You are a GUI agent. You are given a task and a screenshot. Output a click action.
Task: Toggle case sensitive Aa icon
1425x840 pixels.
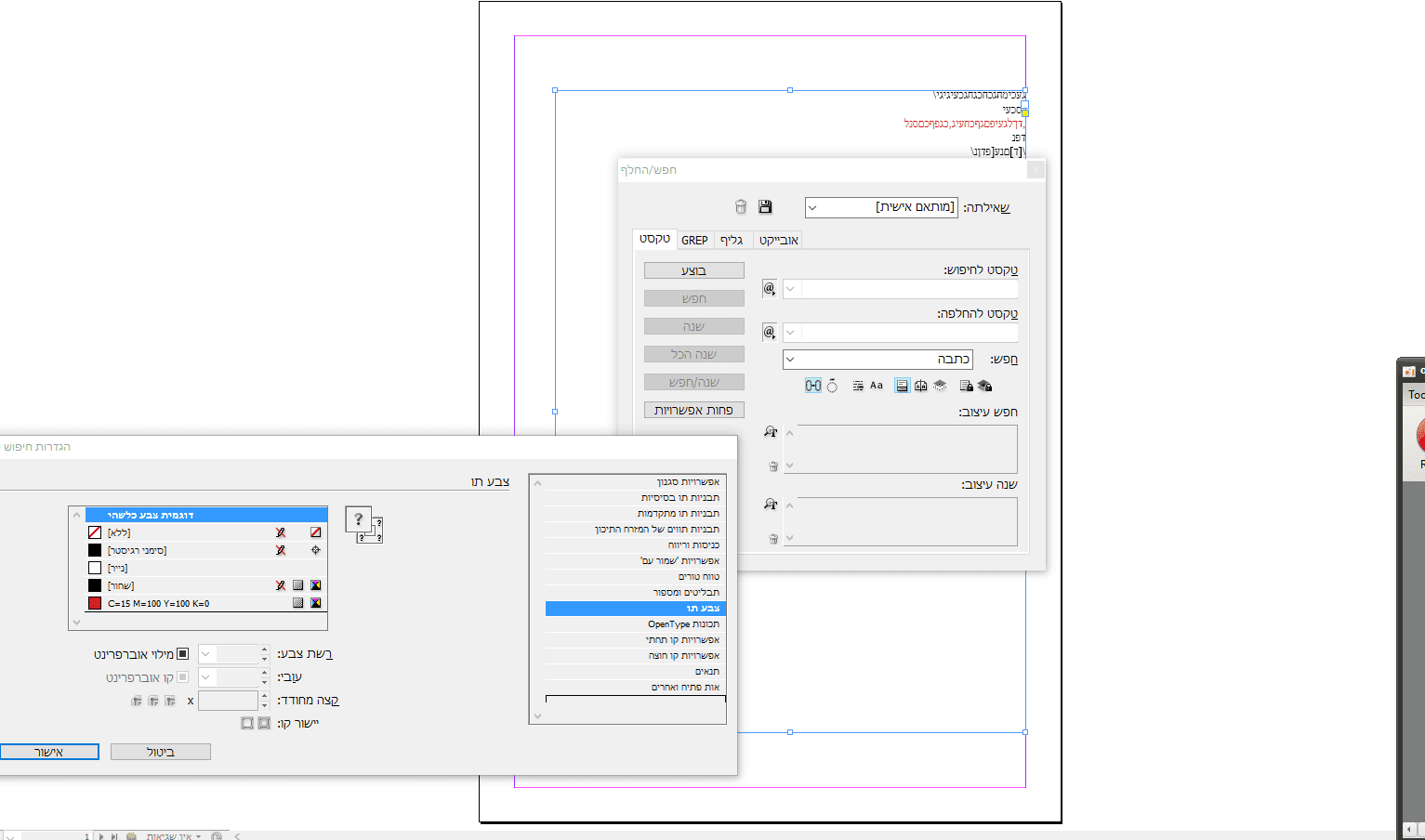point(877,386)
